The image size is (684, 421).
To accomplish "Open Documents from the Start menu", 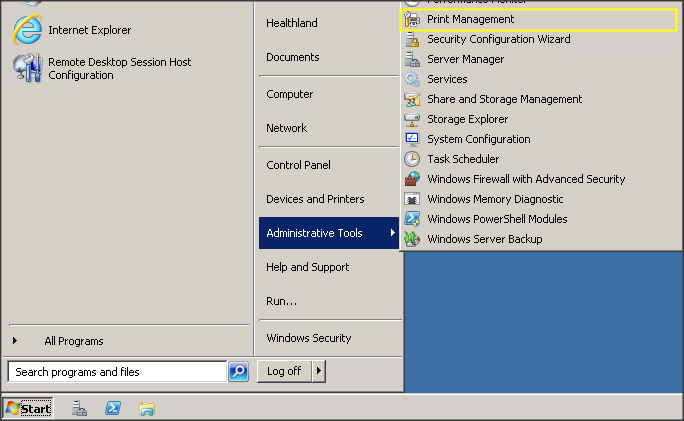I will [293, 57].
